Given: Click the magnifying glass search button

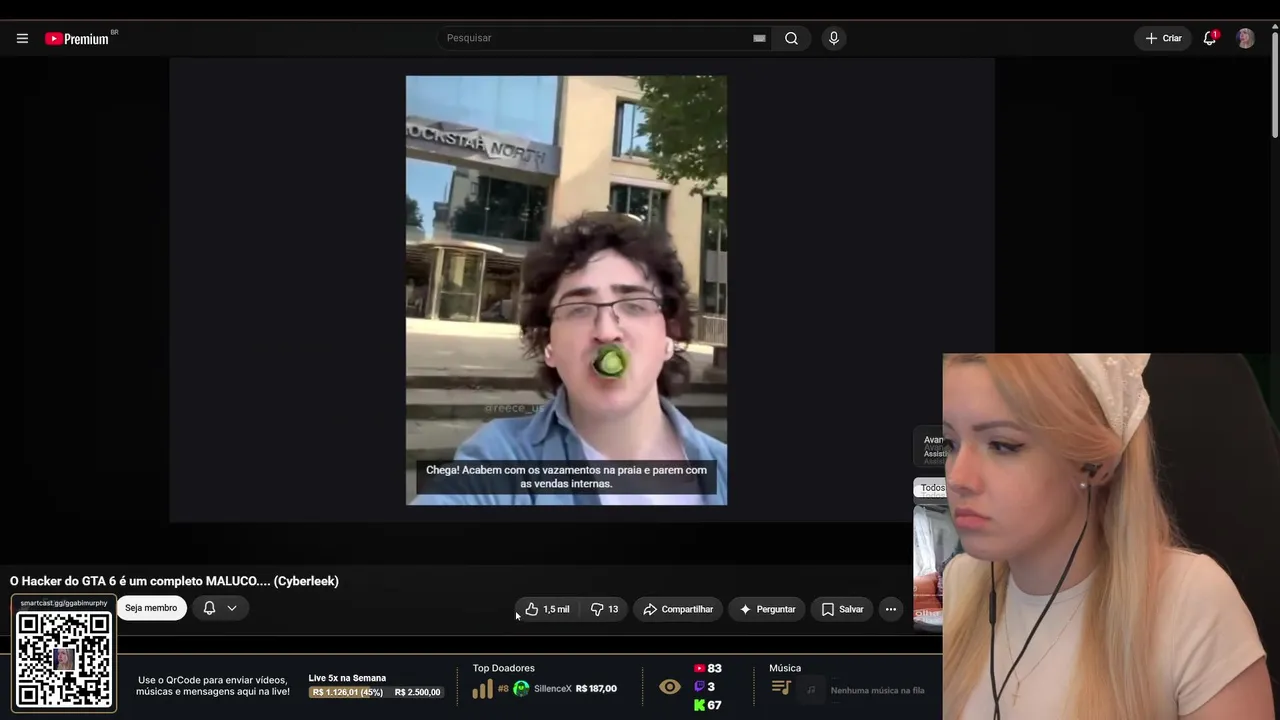Looking at the screenshot, I should (791, 38).
